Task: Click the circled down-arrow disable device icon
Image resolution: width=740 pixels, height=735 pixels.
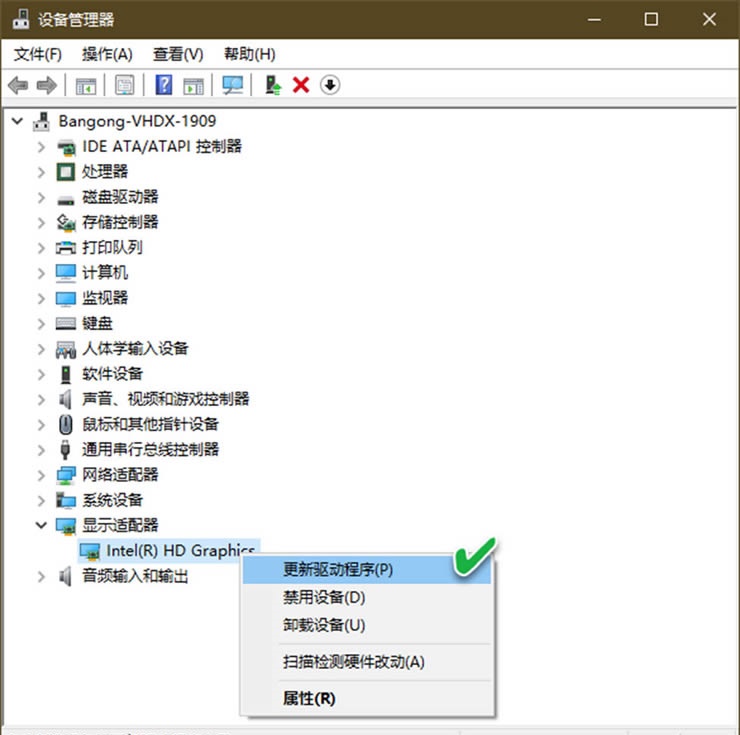Action: pos(330,85)
